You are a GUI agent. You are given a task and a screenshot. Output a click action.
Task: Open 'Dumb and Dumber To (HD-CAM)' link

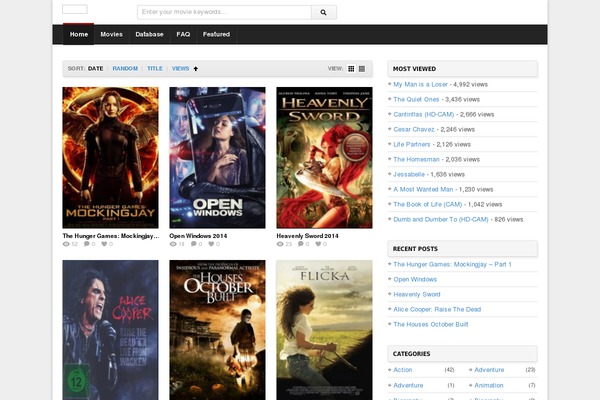point(441,219)
